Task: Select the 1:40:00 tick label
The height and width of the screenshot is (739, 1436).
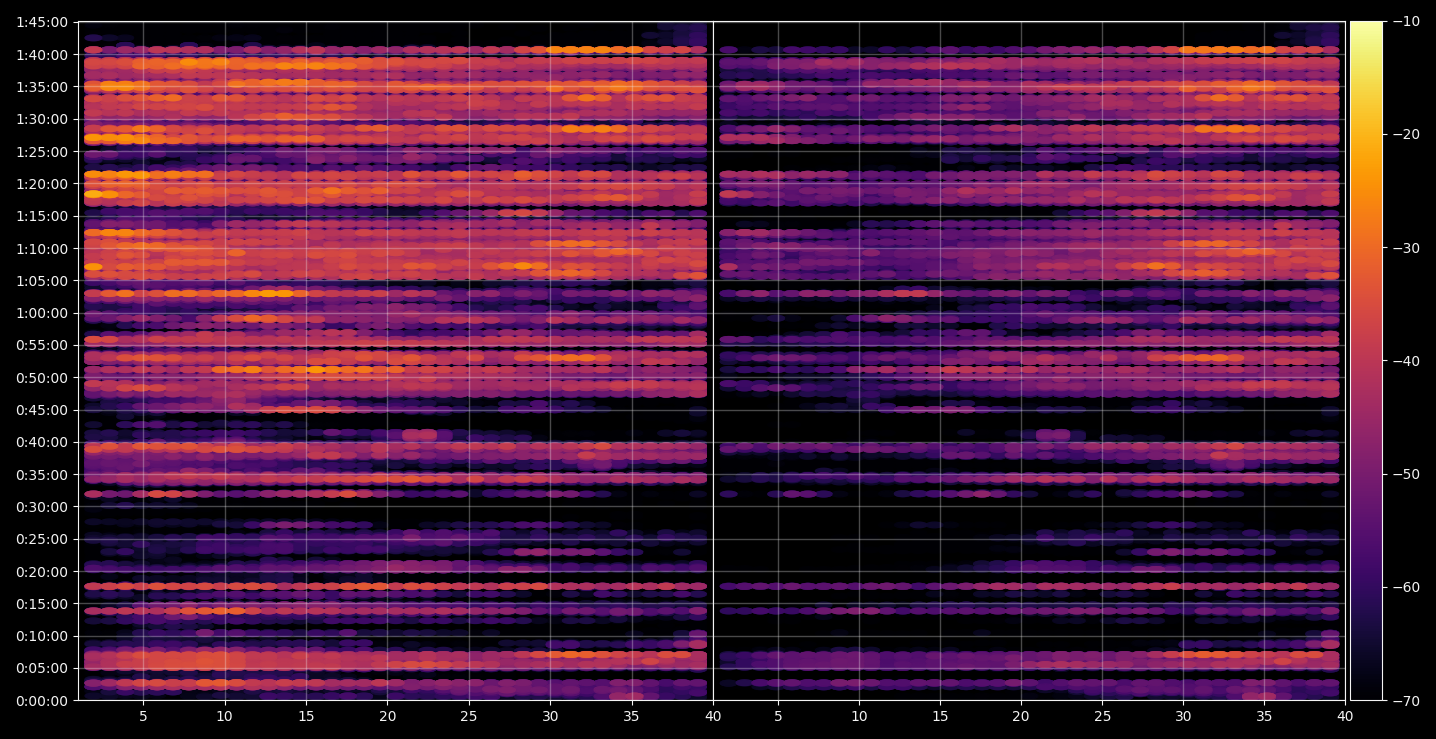Action: (42, 54)
